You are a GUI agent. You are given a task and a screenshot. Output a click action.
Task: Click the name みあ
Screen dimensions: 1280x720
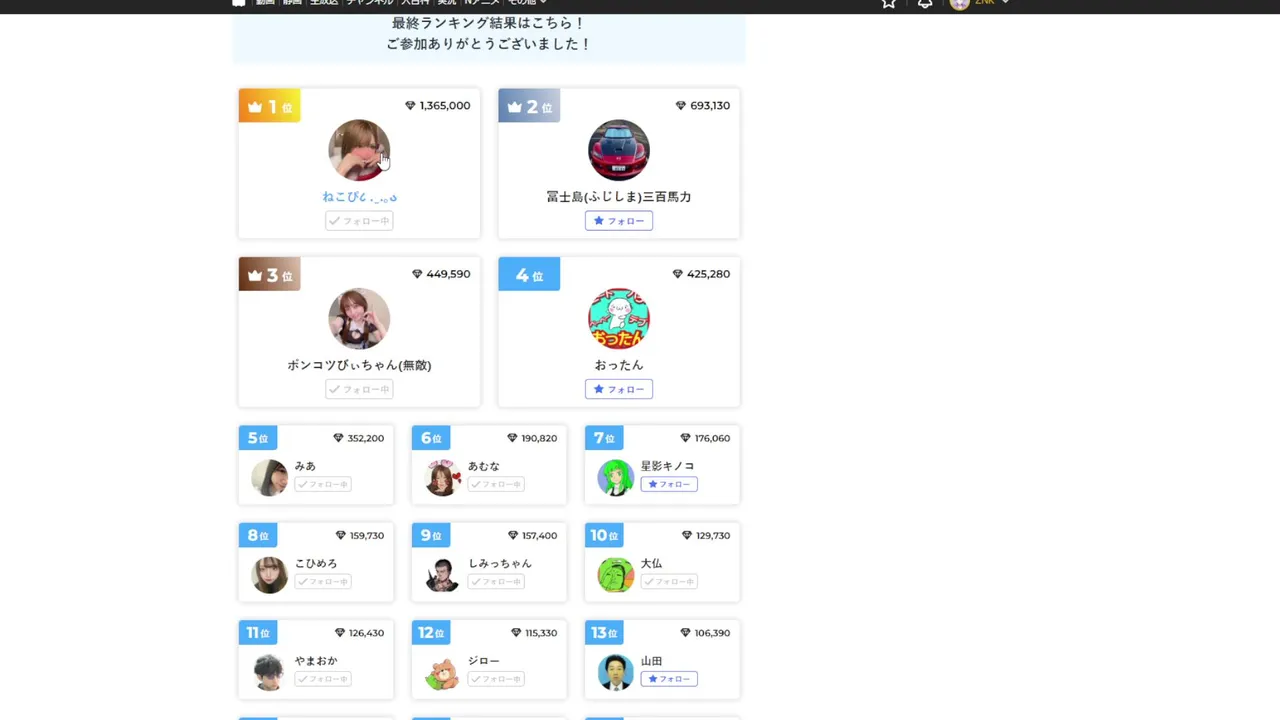click(305, 466)
